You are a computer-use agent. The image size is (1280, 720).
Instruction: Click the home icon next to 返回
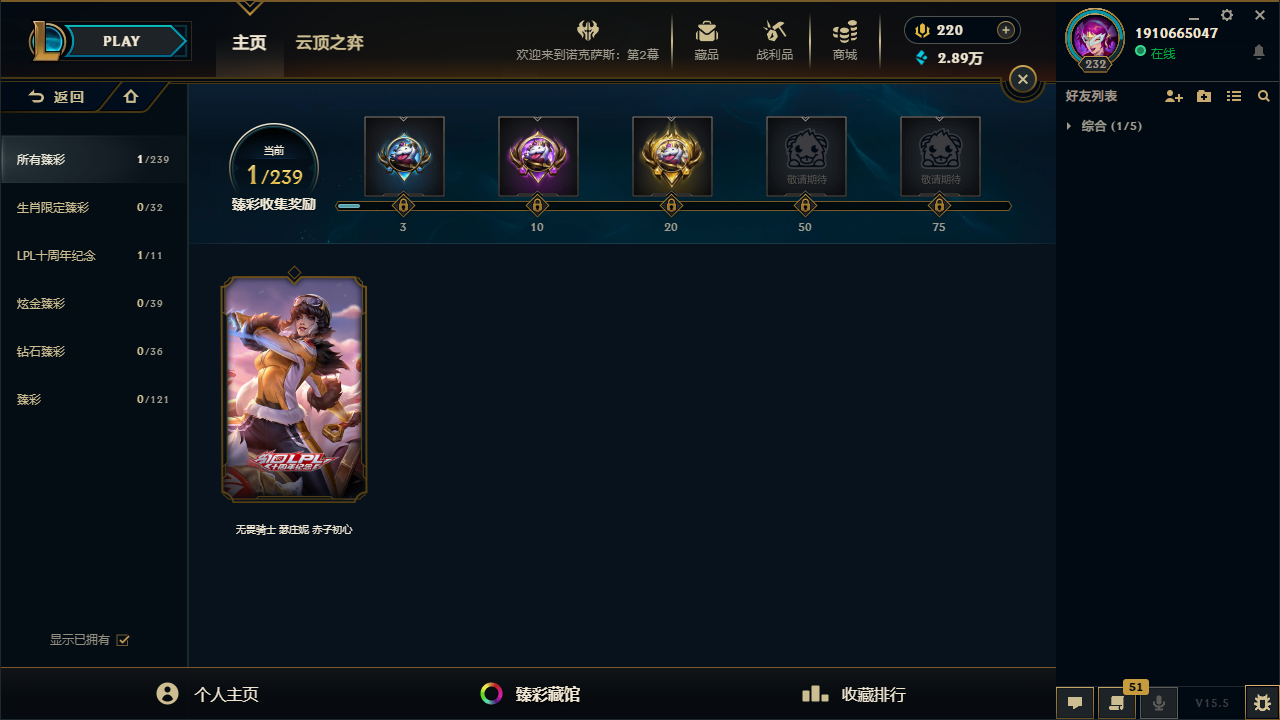(x=131, y=97)
